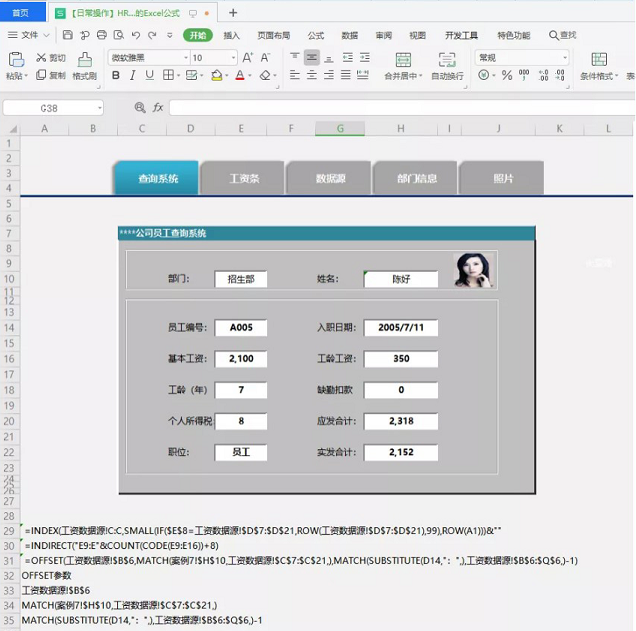Click the Copy icon

coord(41,75)
